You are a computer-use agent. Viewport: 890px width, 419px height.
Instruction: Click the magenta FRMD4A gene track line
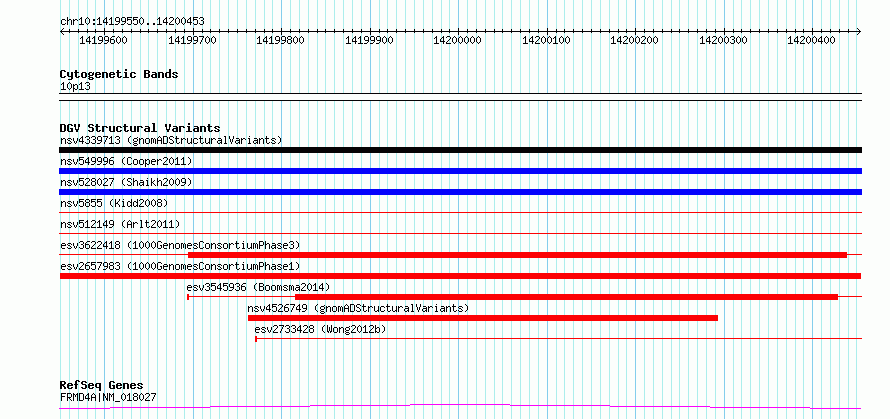pos(460,407)
